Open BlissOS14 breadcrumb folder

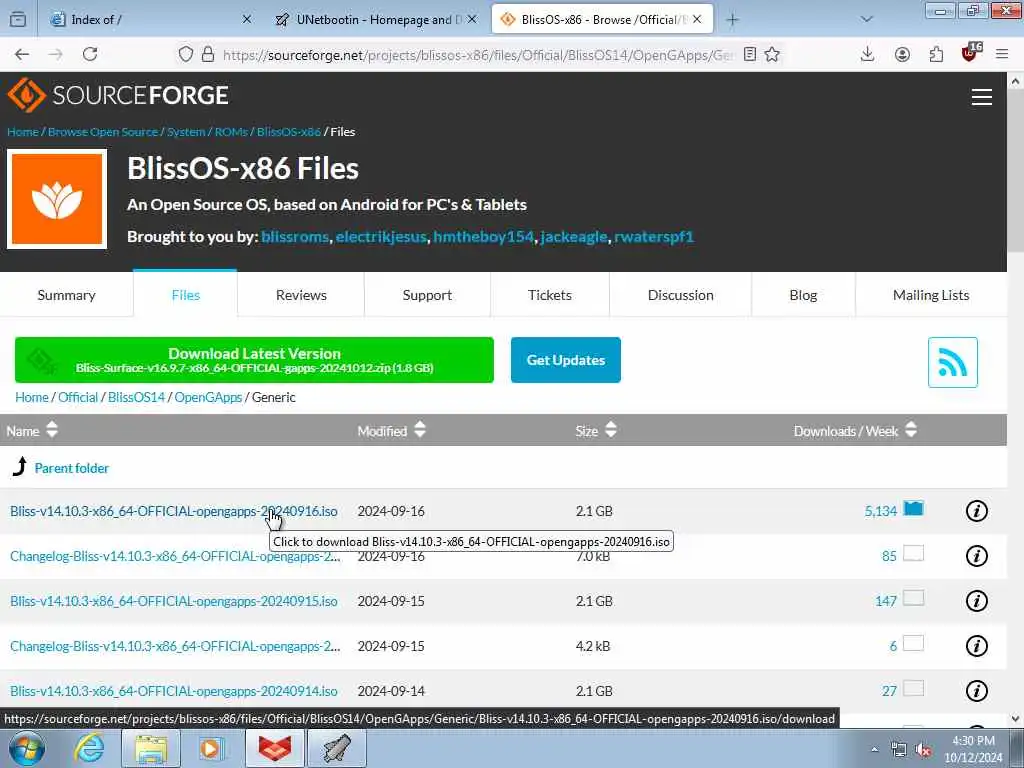(x=136, y=397)
